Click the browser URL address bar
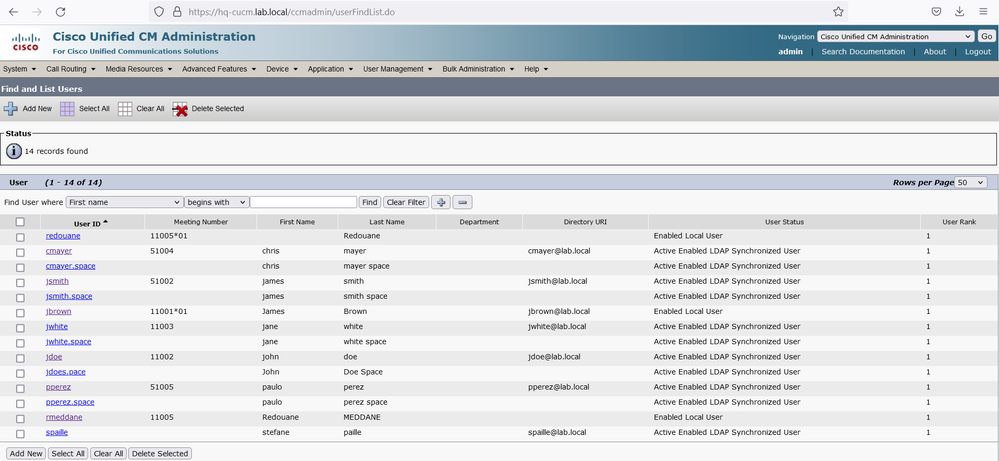Screen dimensions: 999x461 tap(497, 11)
